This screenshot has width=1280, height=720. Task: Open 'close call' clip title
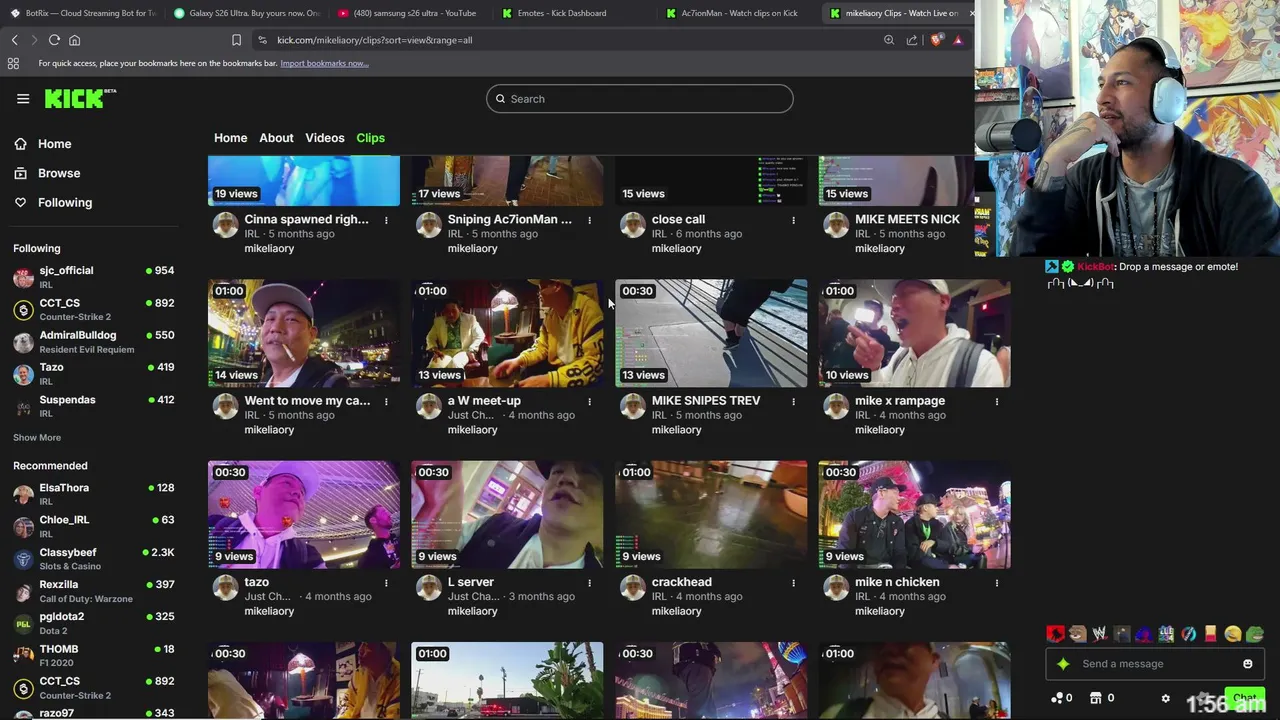pyautogui.click(x=678, y=220)
